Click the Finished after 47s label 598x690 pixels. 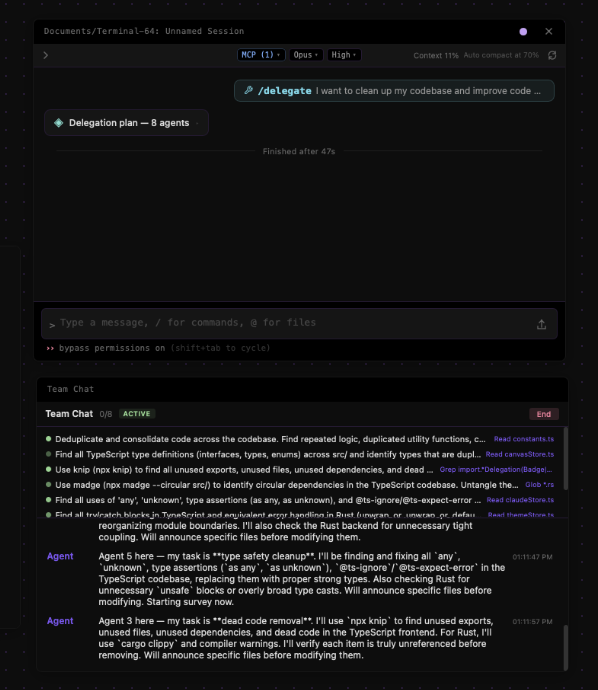click(299, 151)
